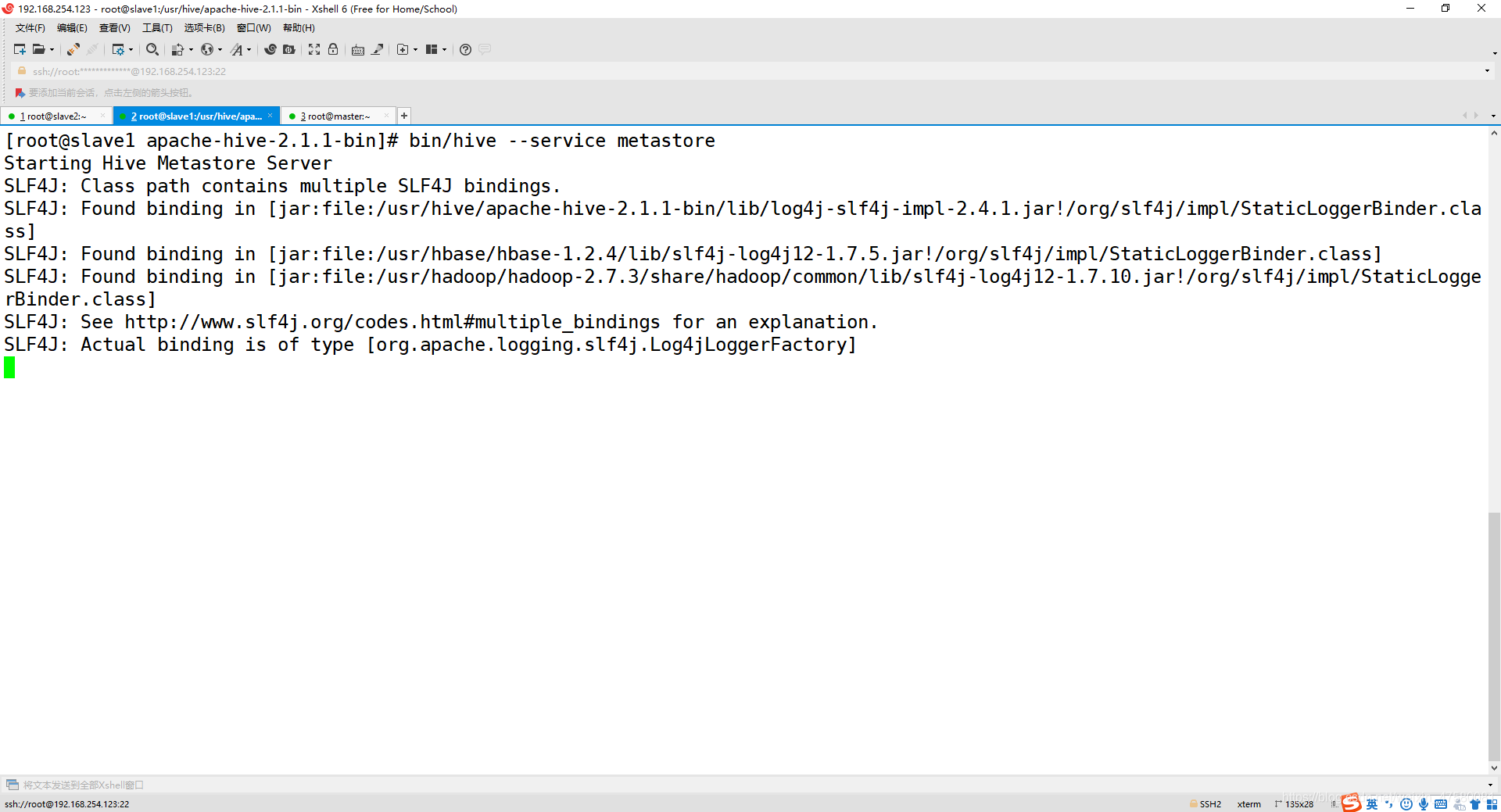
Task: Click the tab layout arrangement icon
Action: coord(432,49)
